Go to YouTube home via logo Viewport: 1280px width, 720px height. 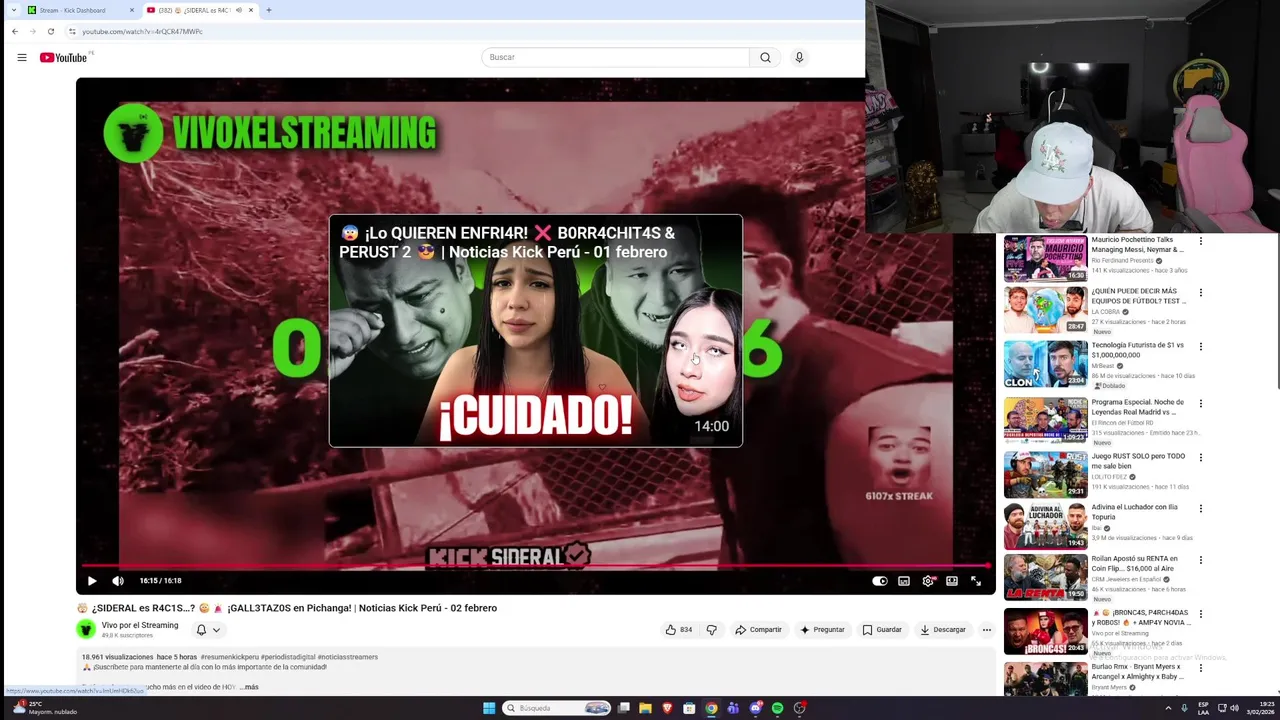63,57
